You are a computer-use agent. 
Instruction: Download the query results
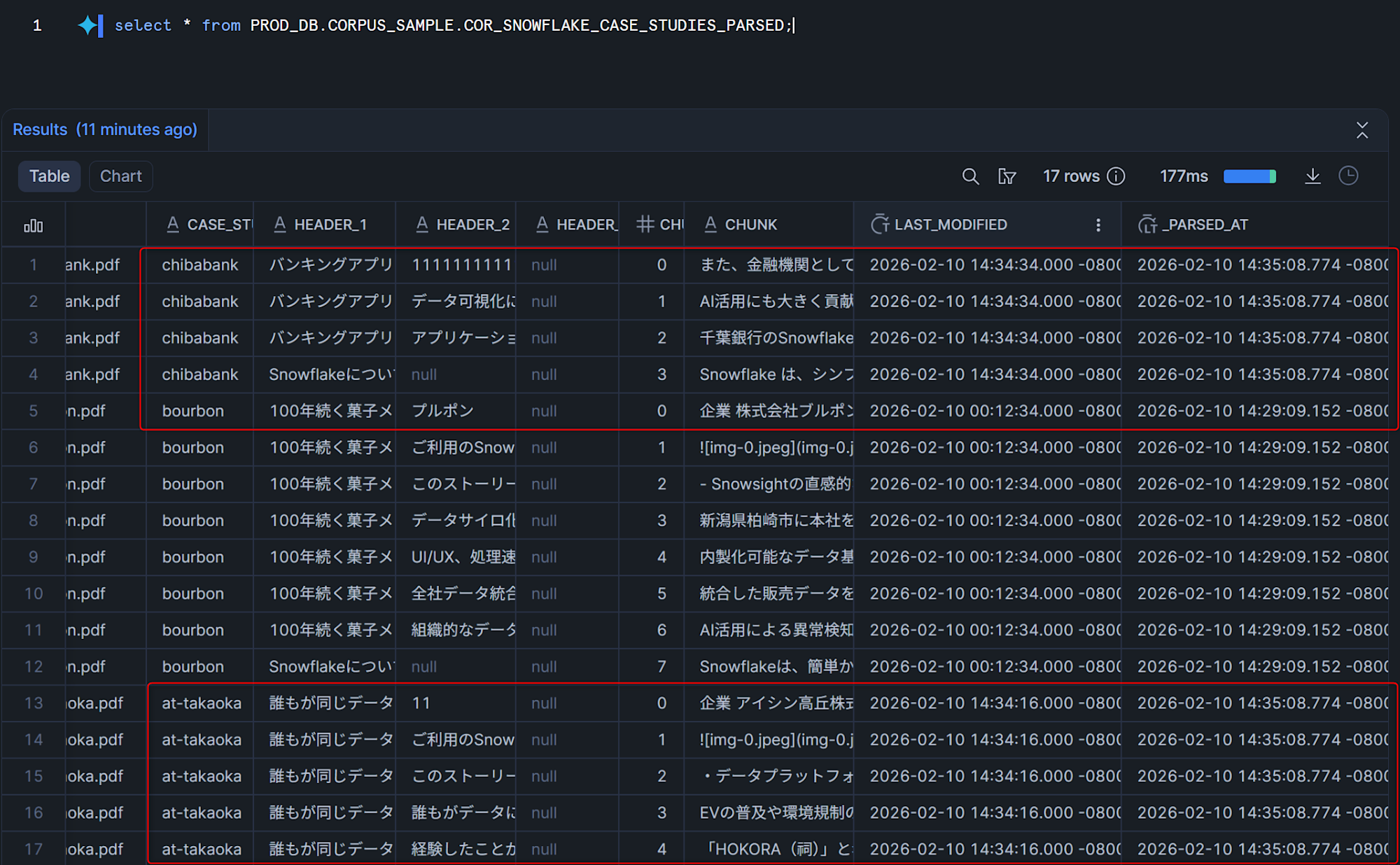pos(1314,176)
